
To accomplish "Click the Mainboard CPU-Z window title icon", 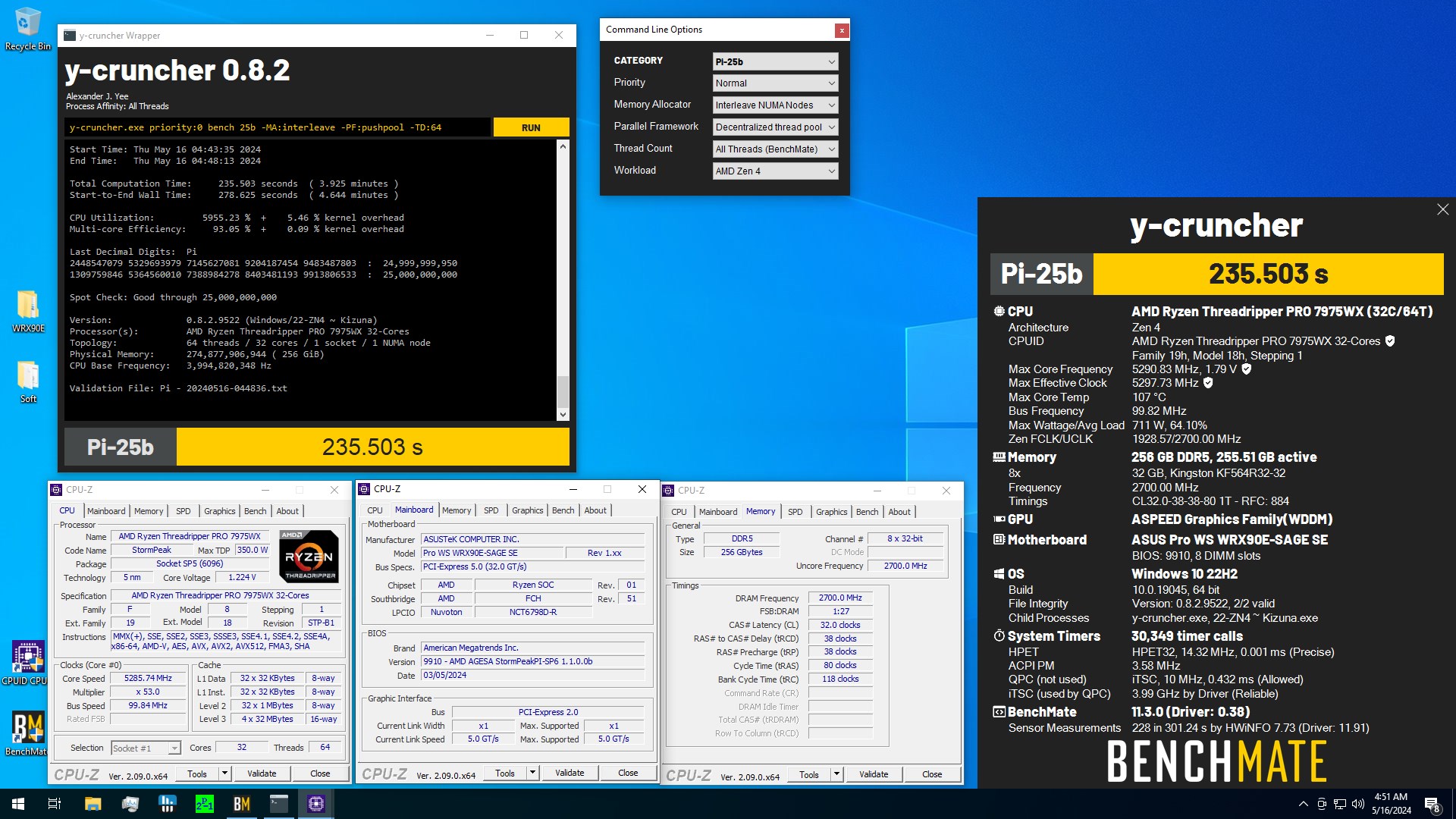I will click(x=364, y=489).
